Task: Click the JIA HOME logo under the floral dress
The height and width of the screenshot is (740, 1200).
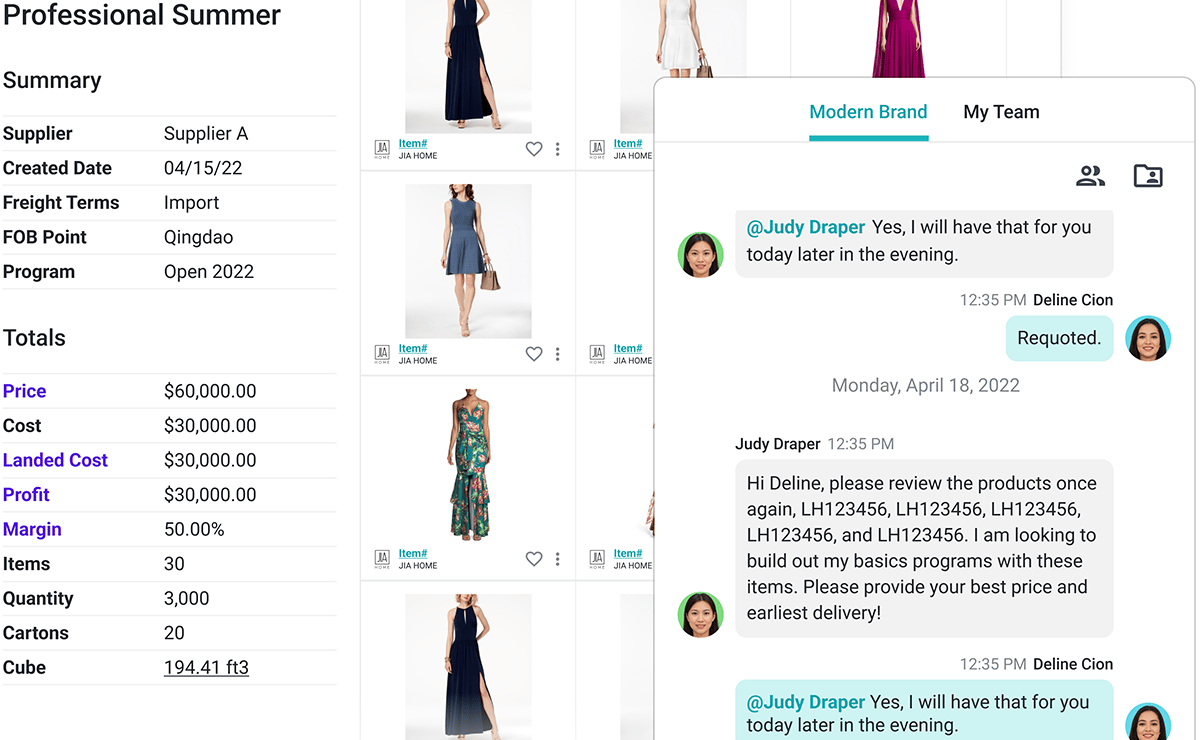Action: pyautogui.click(x=382, y=559)
